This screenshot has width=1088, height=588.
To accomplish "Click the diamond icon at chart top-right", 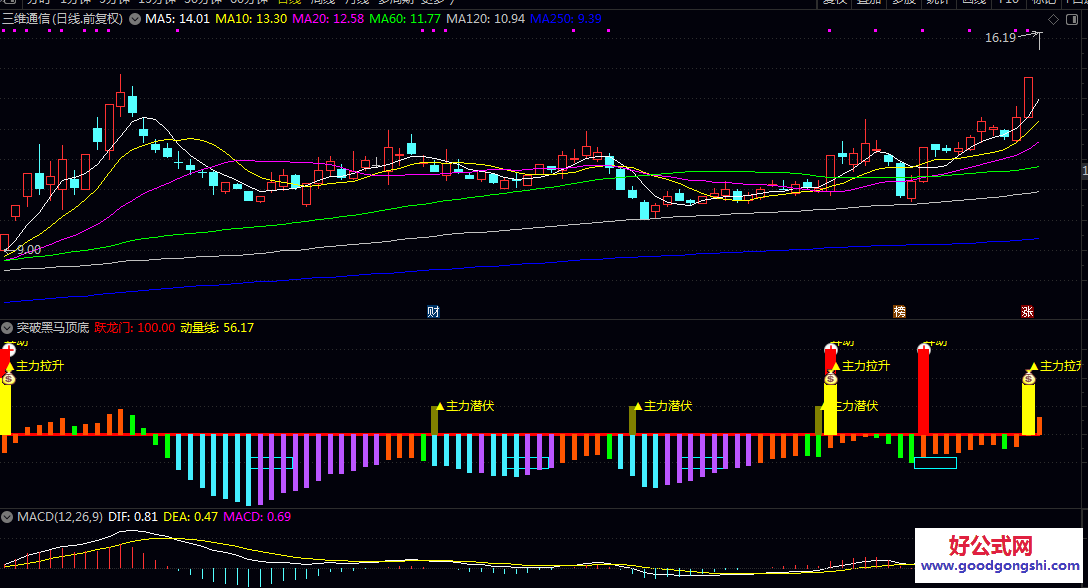I will (1052, 19).
